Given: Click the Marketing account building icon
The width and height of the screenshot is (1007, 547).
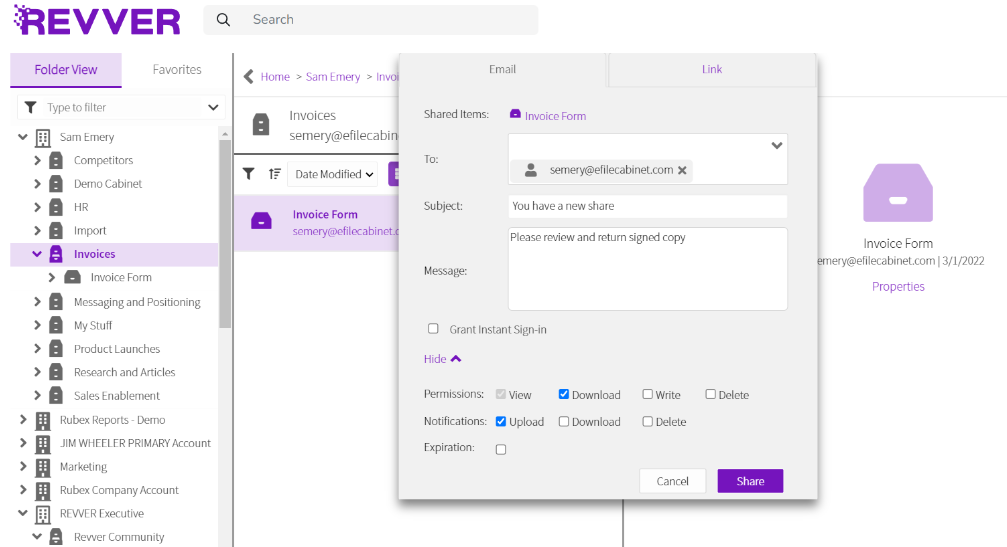Looking at the screenshot, I should [43, 467].
